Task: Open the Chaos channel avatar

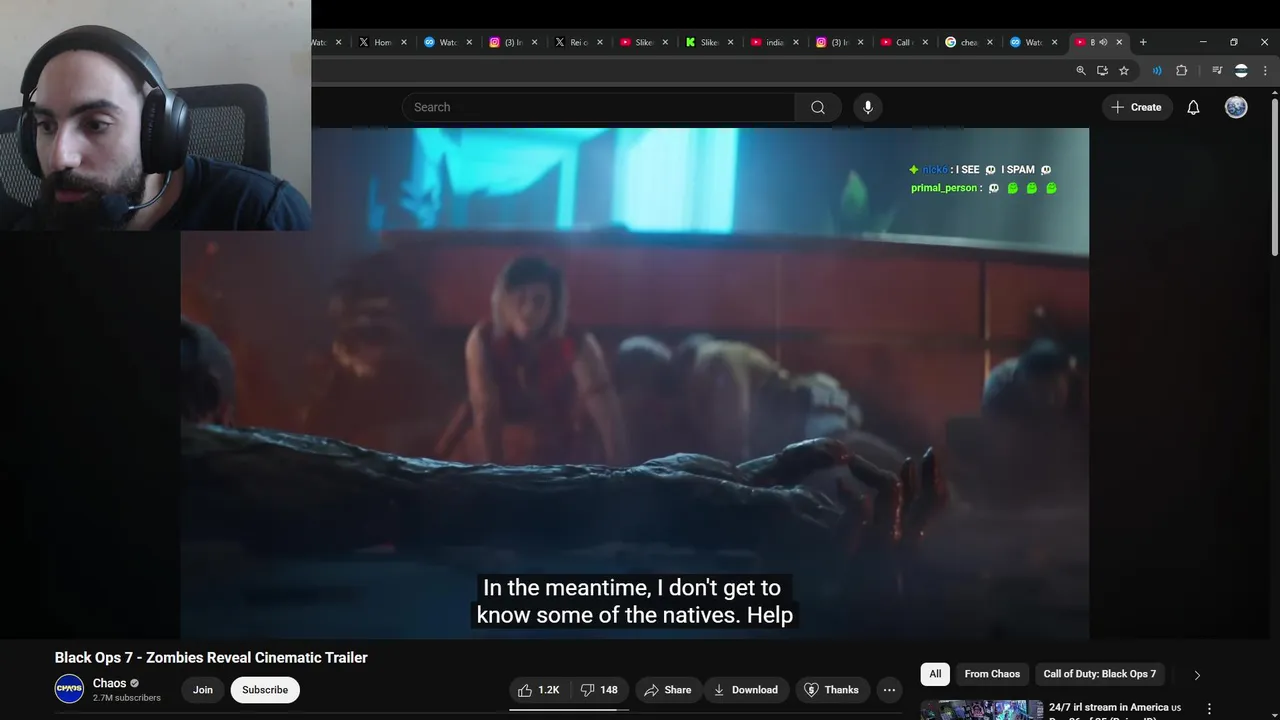Action: pos(69,689)
